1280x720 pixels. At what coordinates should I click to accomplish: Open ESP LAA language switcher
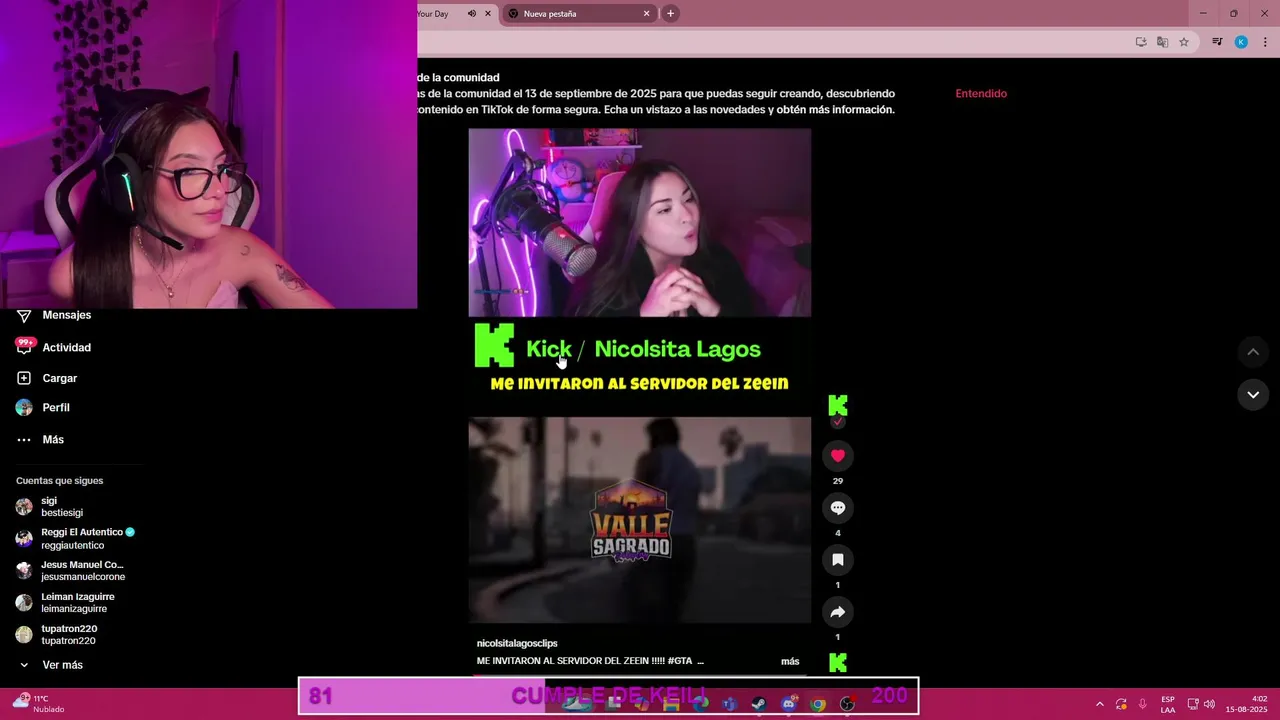(1168, 704)
